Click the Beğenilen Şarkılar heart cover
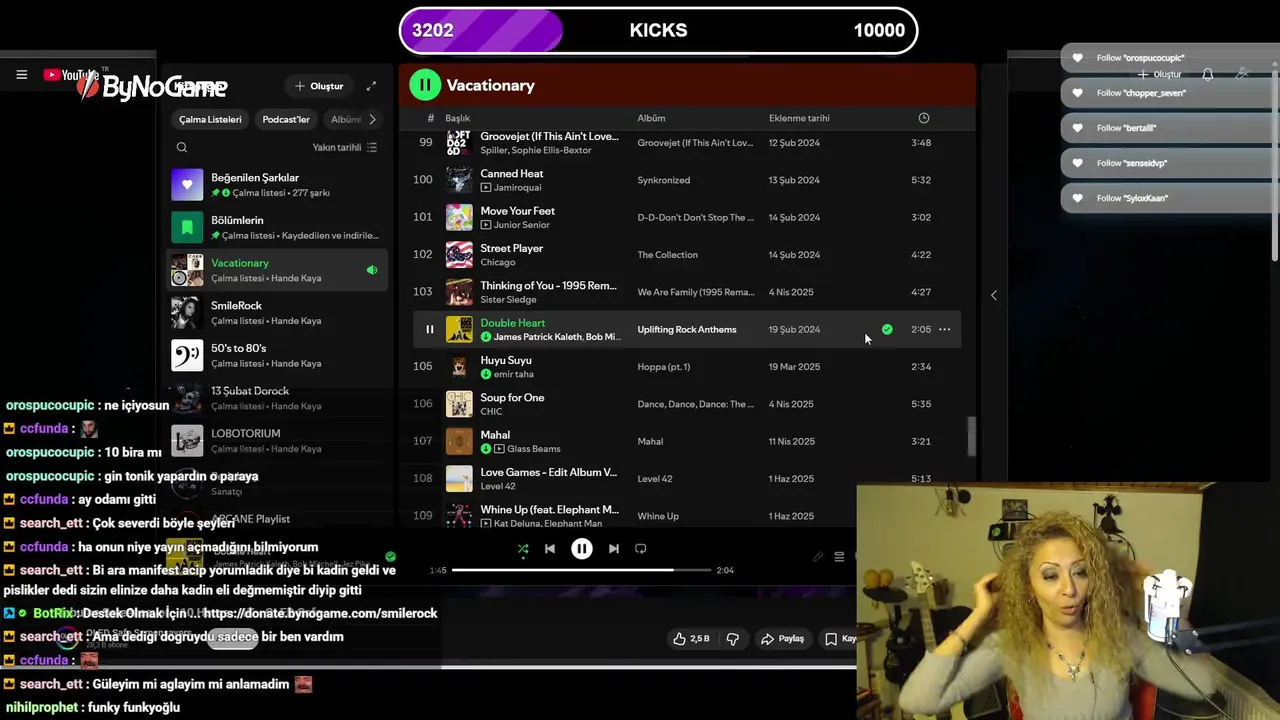1280x720 pixels. 187,185
